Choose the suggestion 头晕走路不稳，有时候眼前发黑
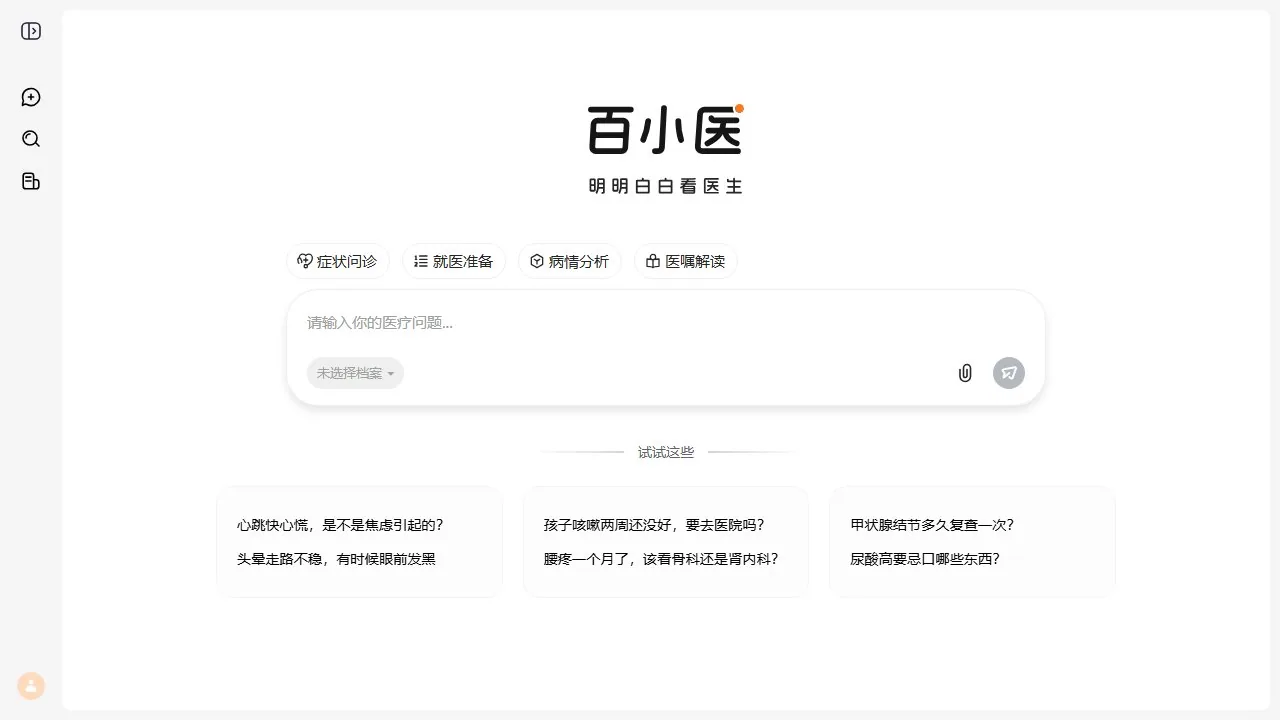Screen dimensions: 1280x720 (336, 559)
